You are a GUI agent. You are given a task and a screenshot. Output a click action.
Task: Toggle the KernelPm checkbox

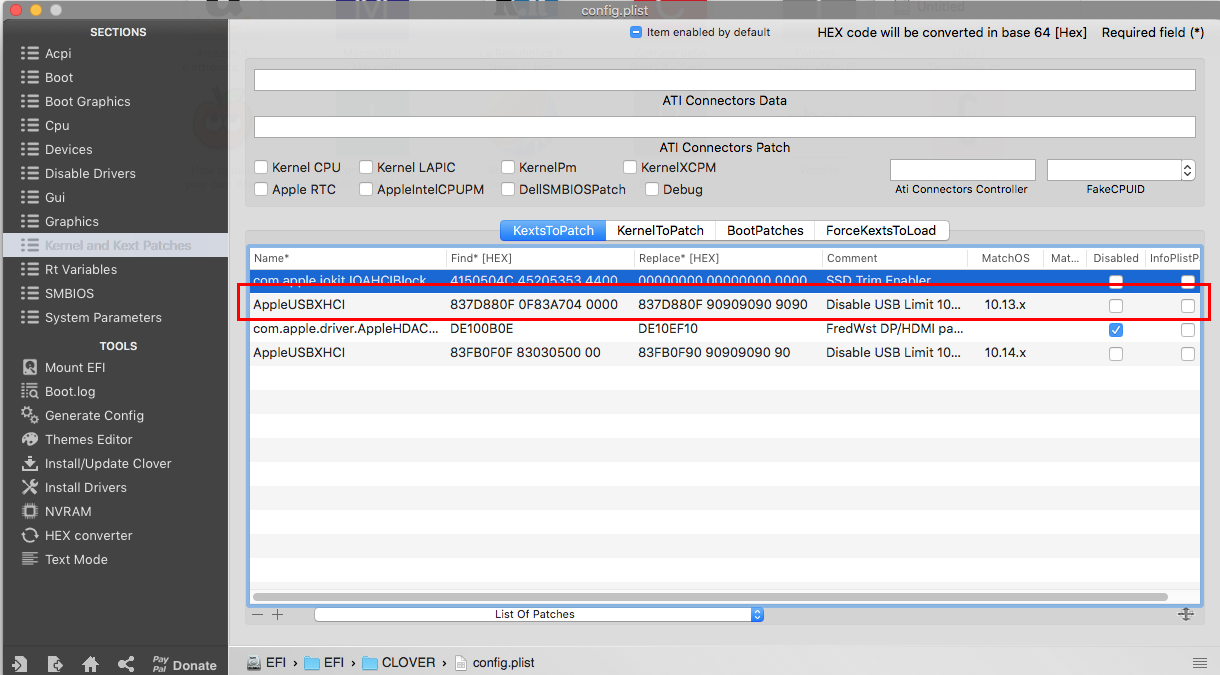pyautogui.click(x=508, y=167)
